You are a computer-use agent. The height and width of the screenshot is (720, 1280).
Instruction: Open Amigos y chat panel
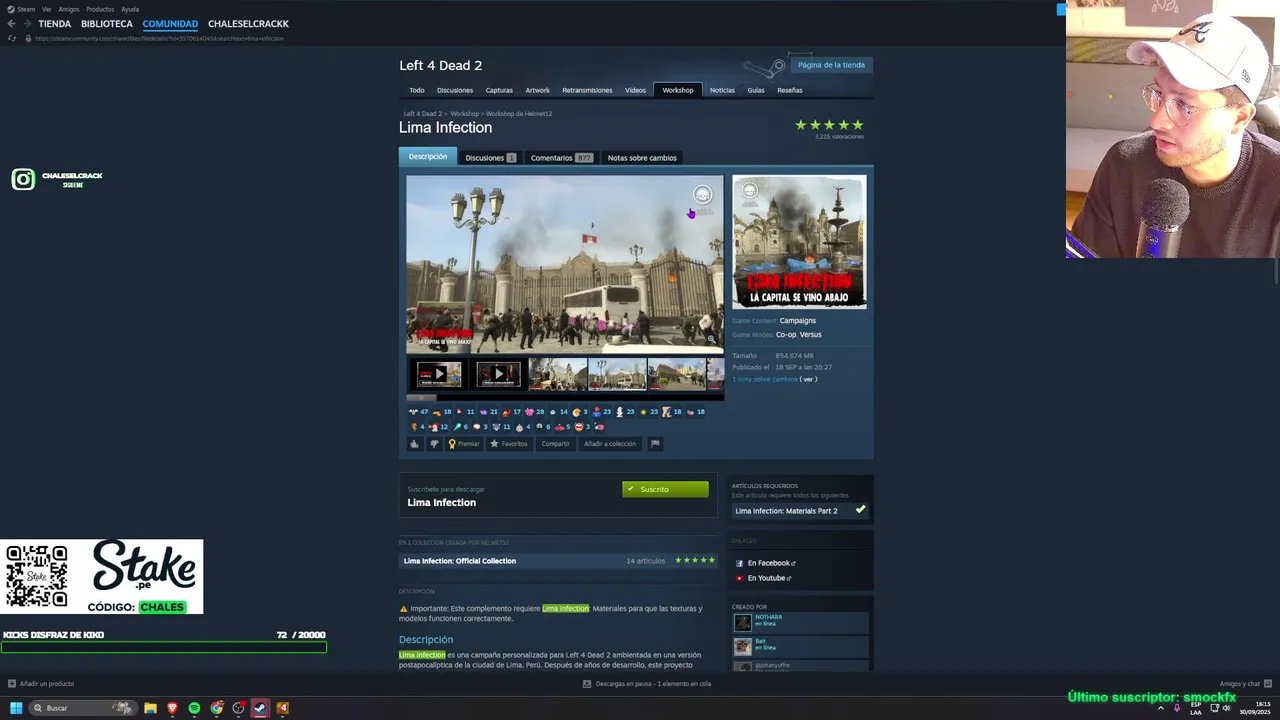click(x=1244, y=684)
